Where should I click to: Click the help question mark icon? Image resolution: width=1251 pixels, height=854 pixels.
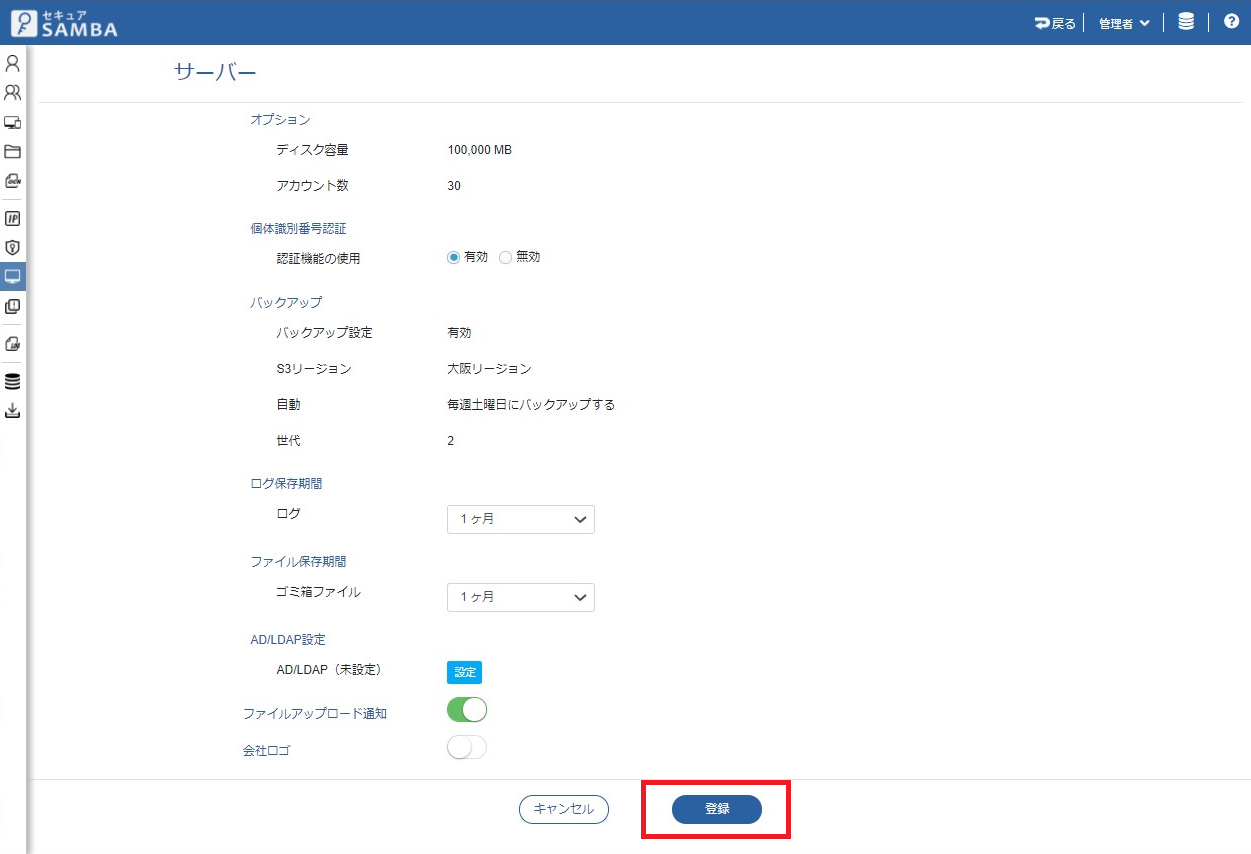(x=1231, y=22)
